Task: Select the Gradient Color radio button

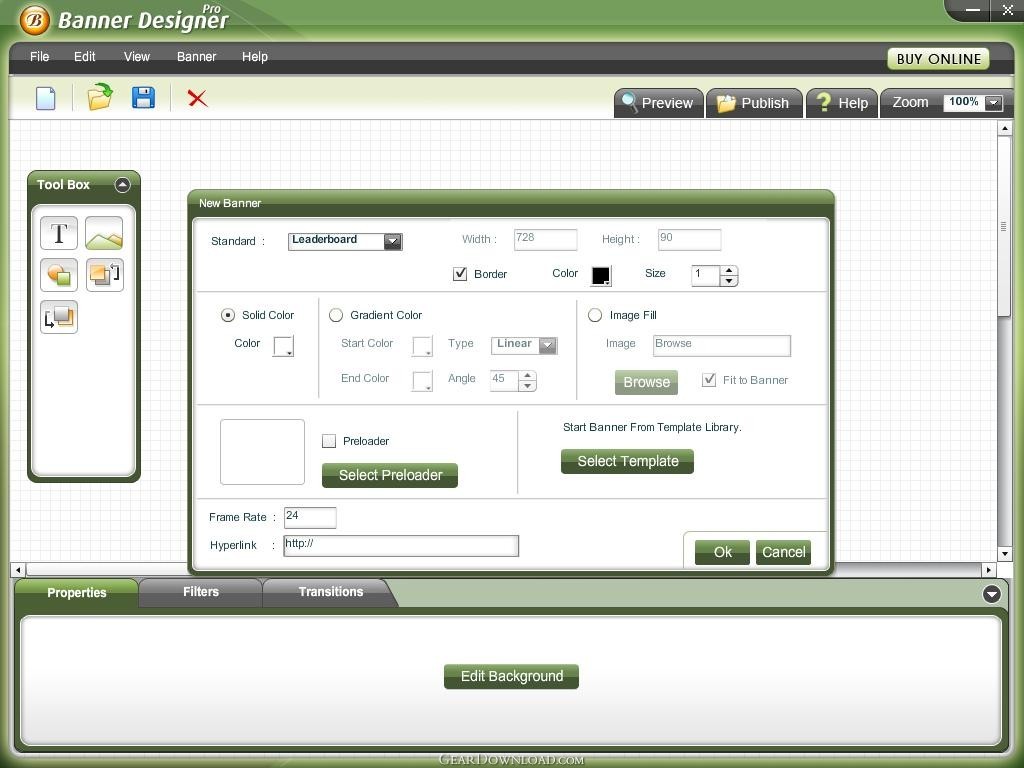Action: 336,315
